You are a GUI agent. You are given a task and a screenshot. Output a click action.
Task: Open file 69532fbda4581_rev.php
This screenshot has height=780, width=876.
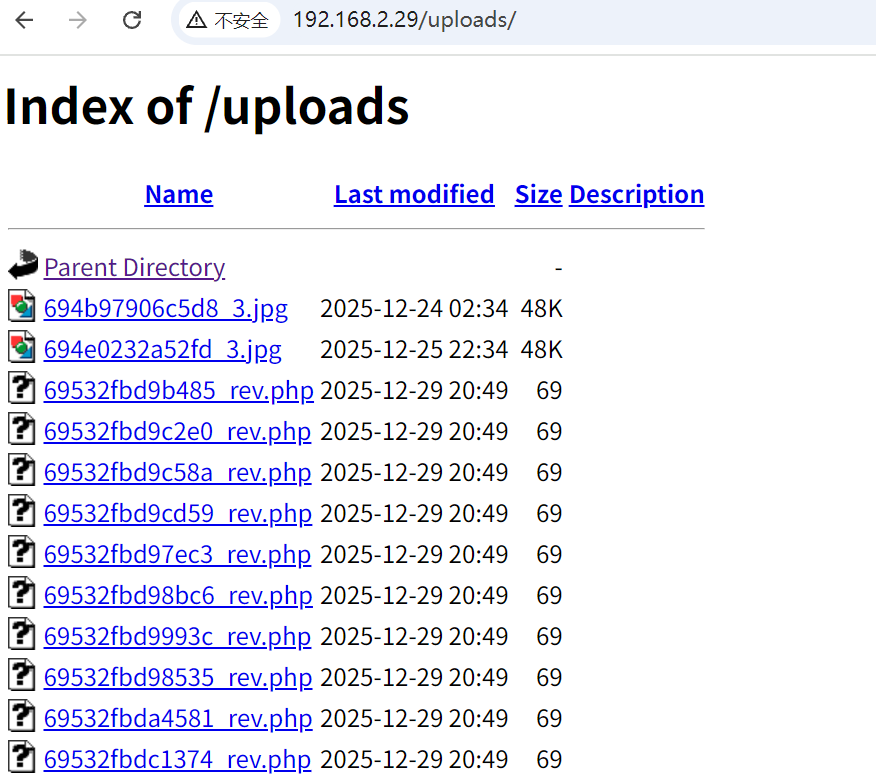coord(177,719)
